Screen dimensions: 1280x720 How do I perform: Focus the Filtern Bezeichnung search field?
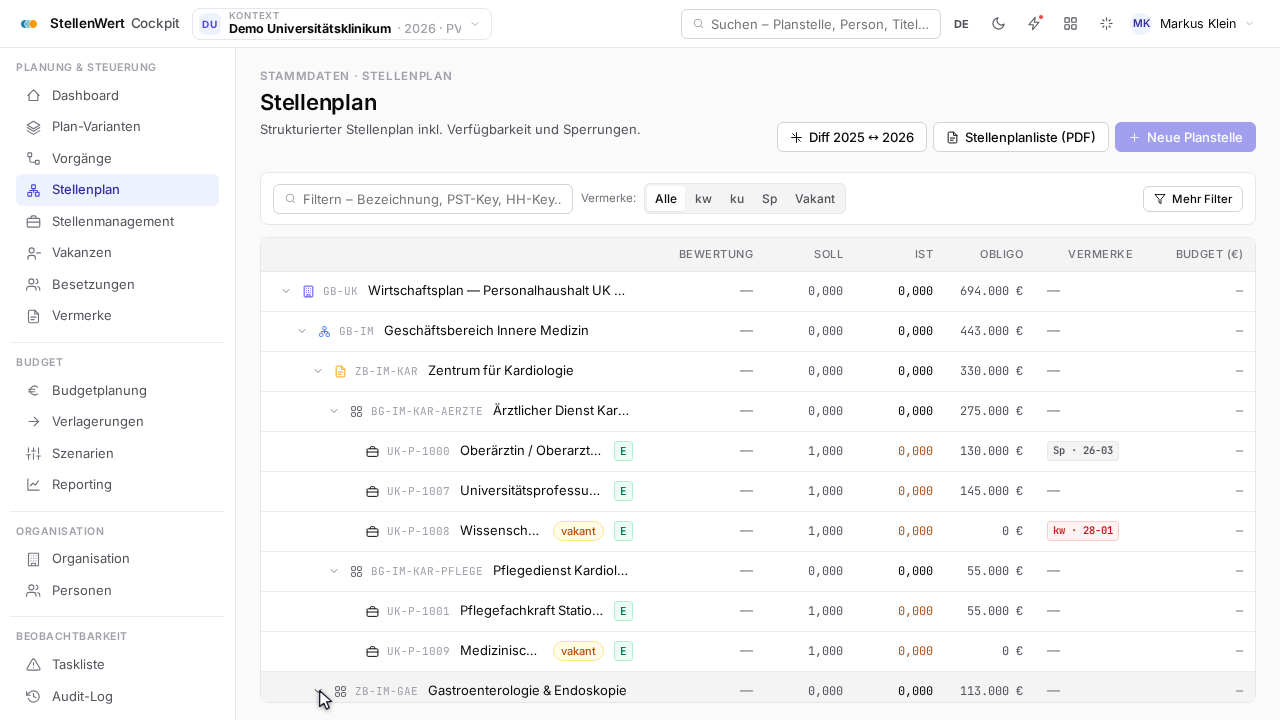pos(423,199)
